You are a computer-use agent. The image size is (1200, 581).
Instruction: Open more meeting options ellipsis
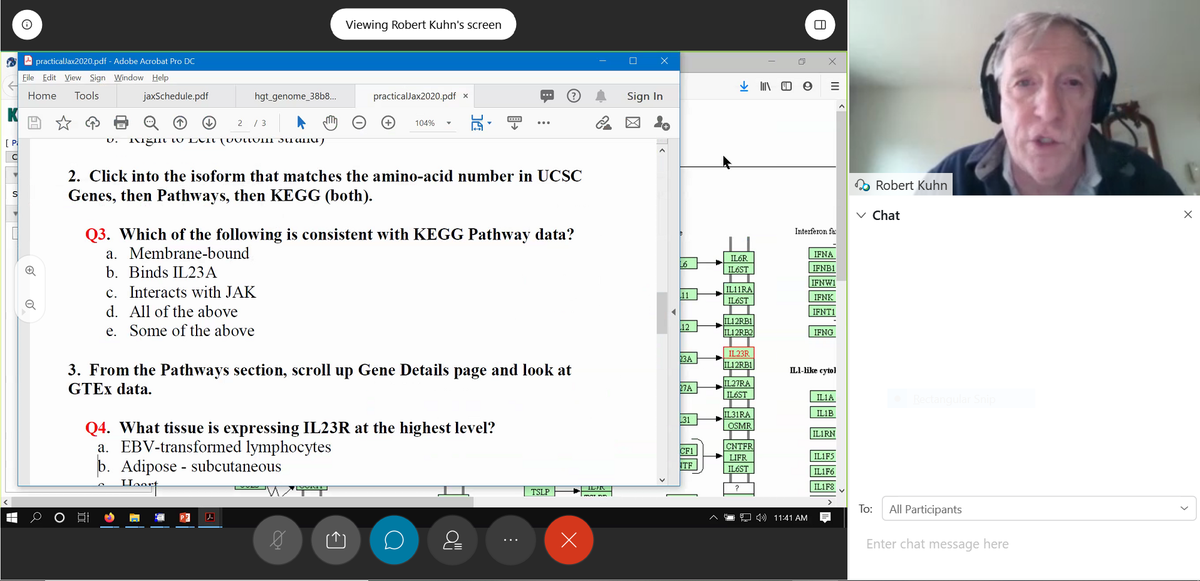(511, 540)
